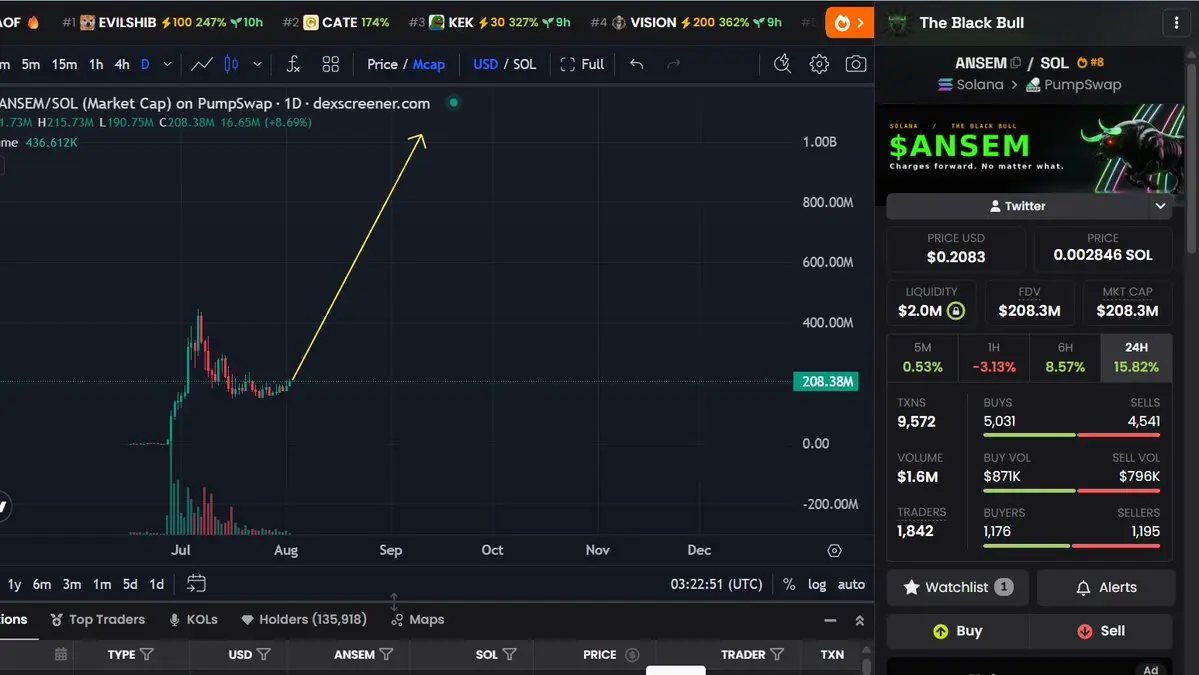Image resolution: width=1199 pixels, height=675 pixels.
Task: Open the KOLs tab
Action: (193, 619)
